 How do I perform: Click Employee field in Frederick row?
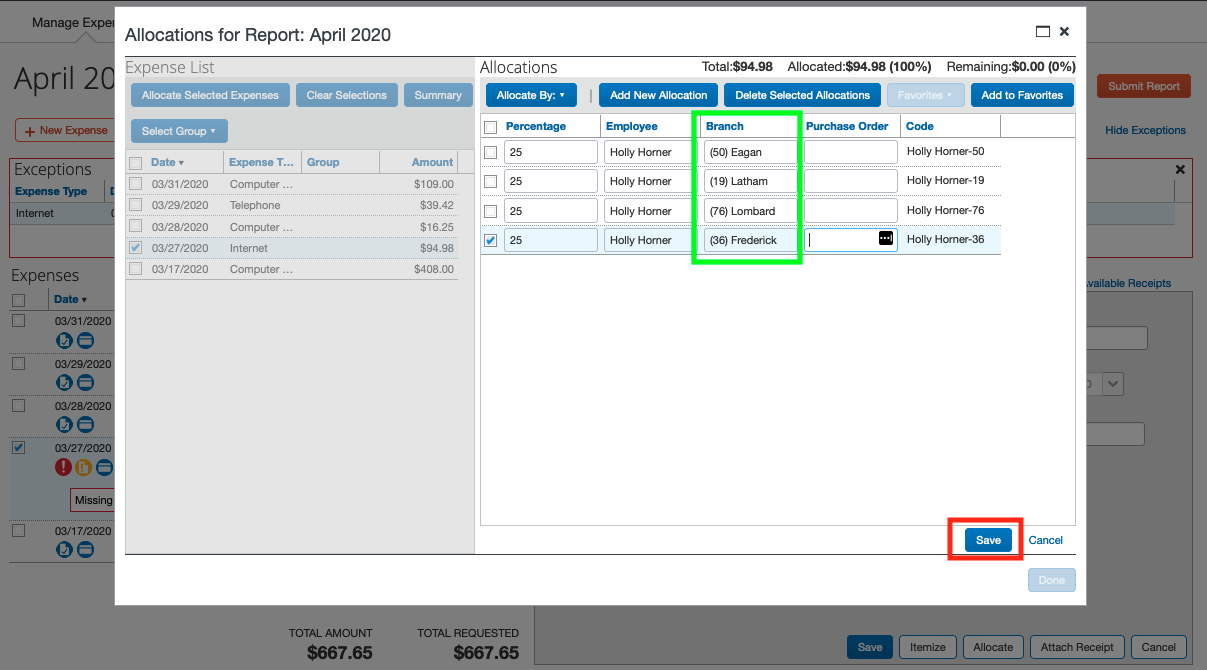click(651, 240)
